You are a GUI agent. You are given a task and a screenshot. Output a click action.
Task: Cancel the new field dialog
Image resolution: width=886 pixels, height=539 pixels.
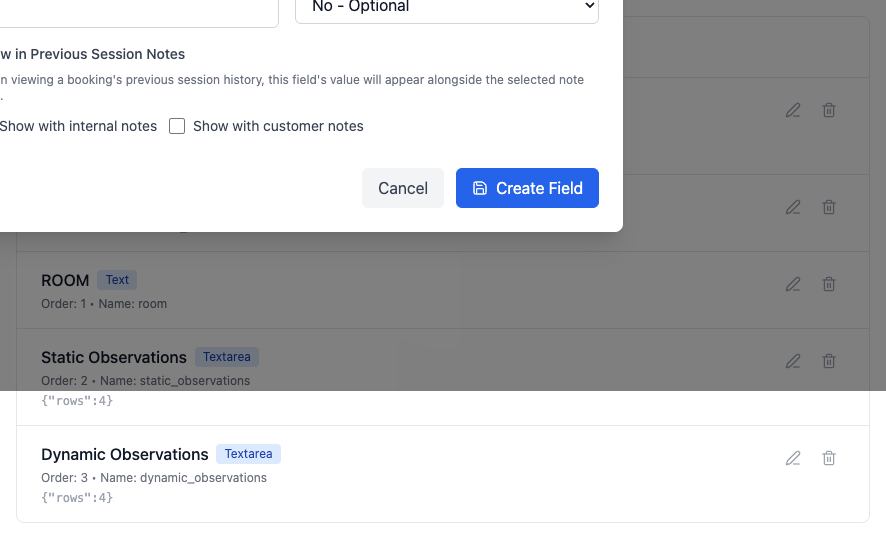click(403, 188)
